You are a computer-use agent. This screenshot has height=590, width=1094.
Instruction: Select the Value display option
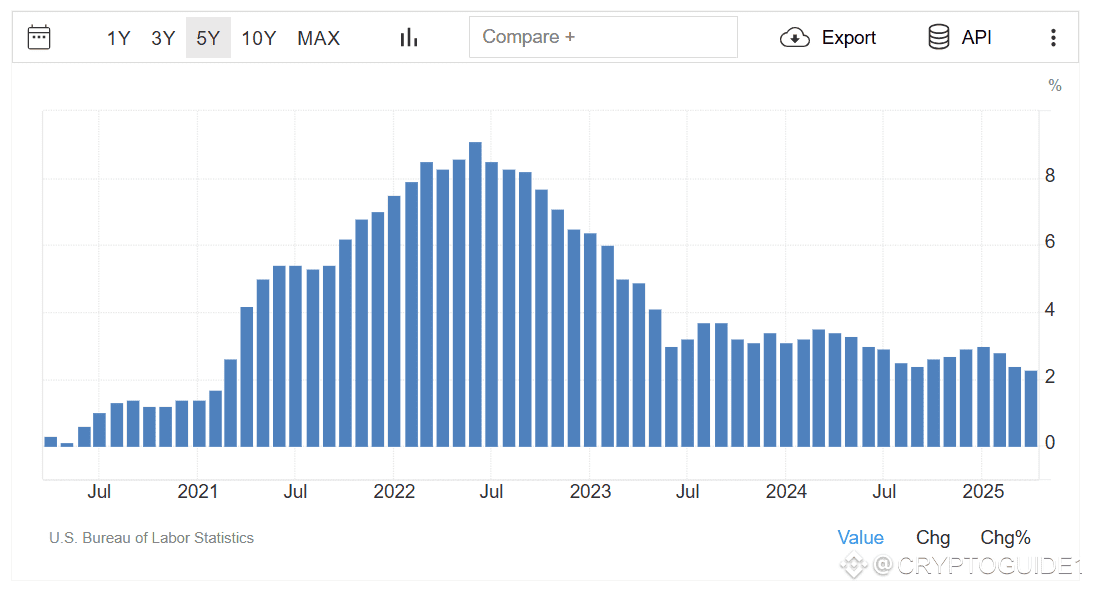861,537
